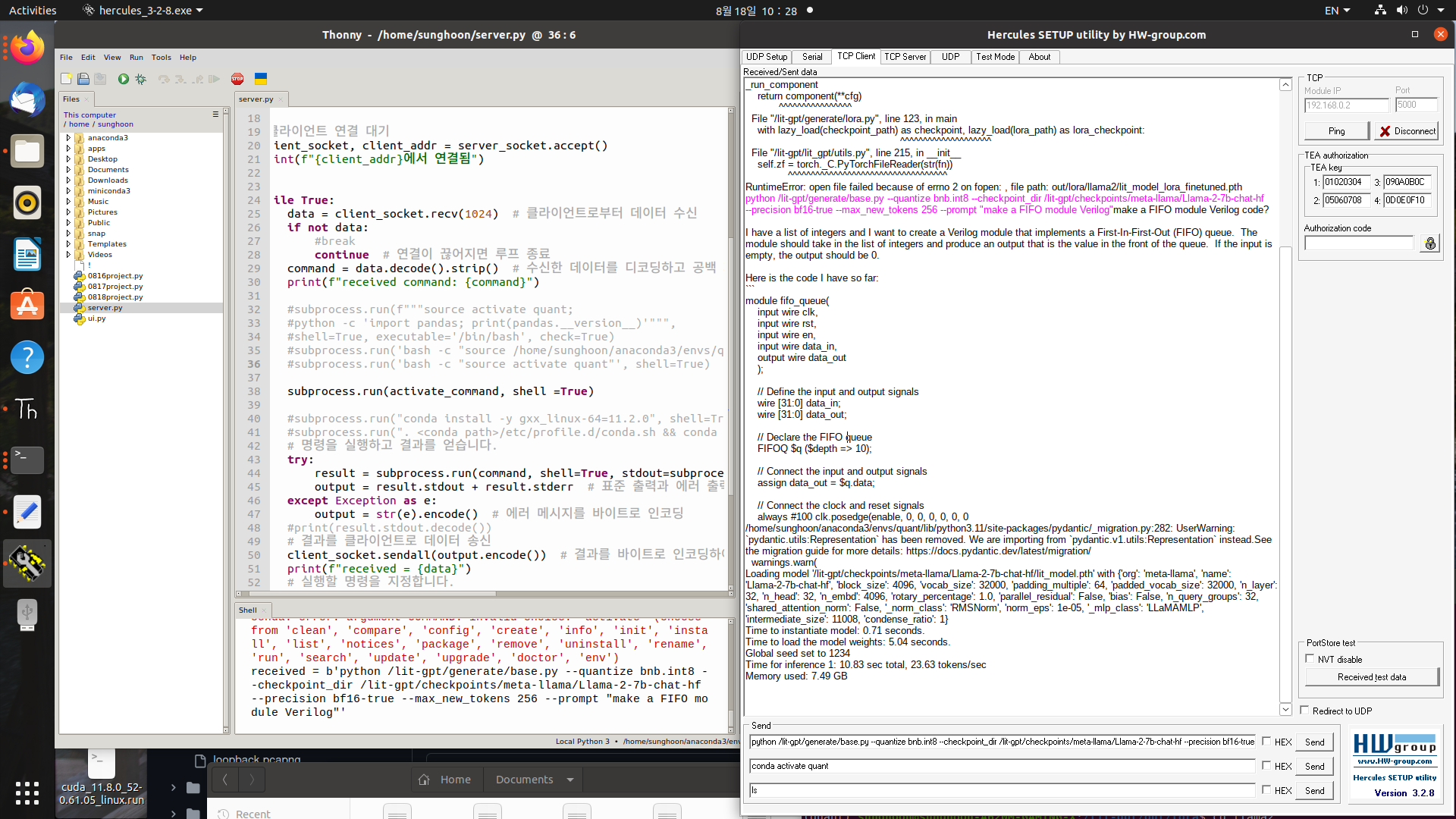The image size is (1456, 819).
Task: Switch to the UDP Setup tab
Action: pyautogui.click(x=767, y=57)
